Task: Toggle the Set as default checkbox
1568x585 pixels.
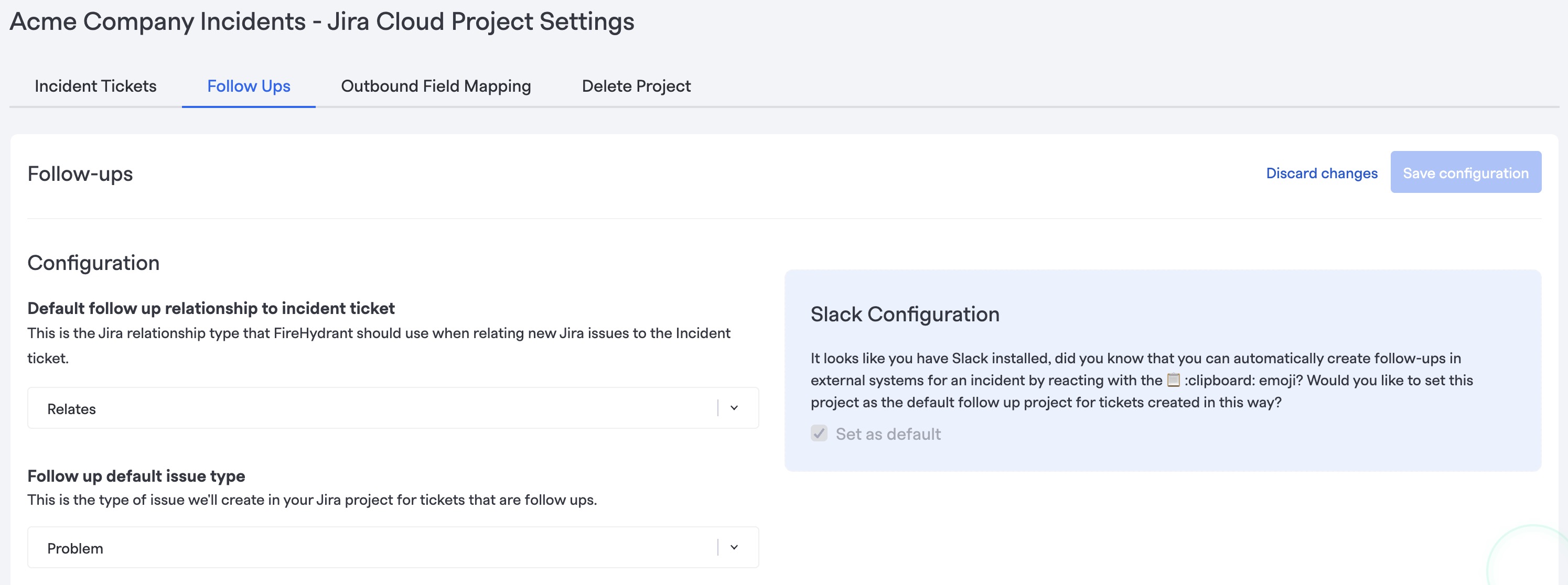Action: tap(819, 434)
